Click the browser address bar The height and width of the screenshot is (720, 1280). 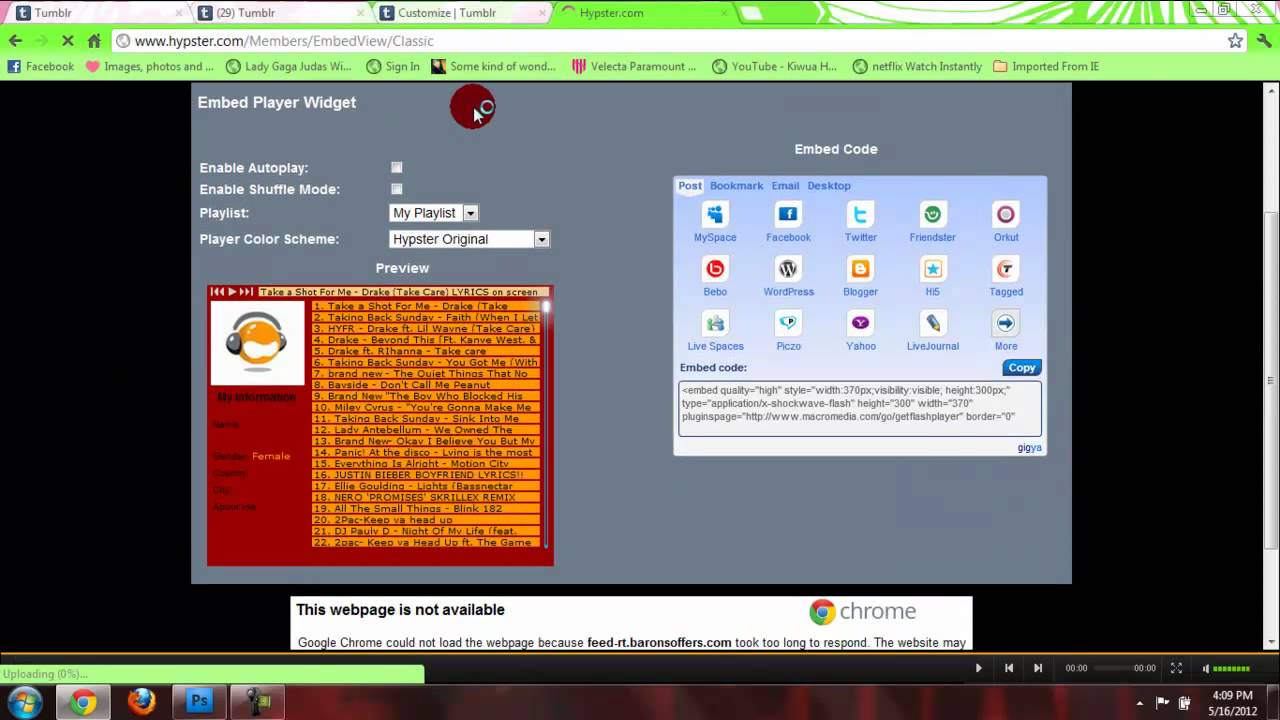tap(670, 41)
